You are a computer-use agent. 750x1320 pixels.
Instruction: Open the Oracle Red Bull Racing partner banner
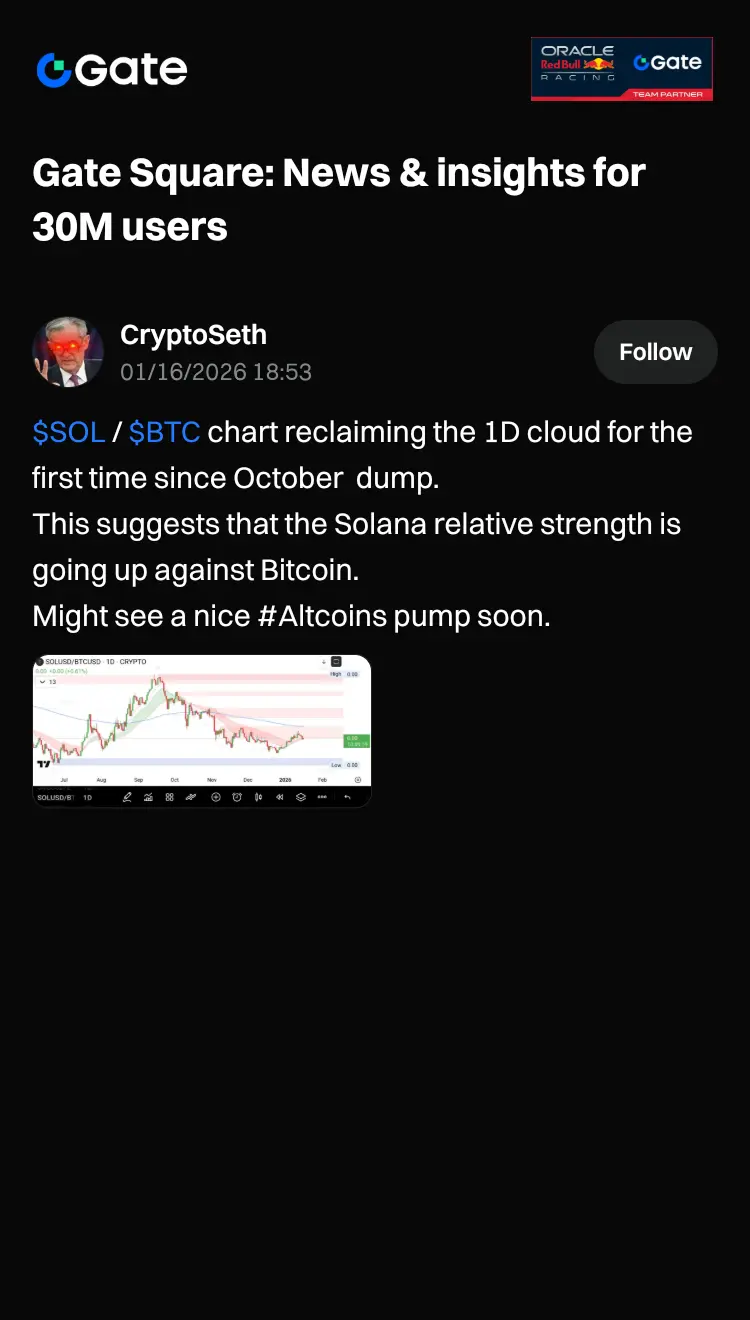coord(621,69)
